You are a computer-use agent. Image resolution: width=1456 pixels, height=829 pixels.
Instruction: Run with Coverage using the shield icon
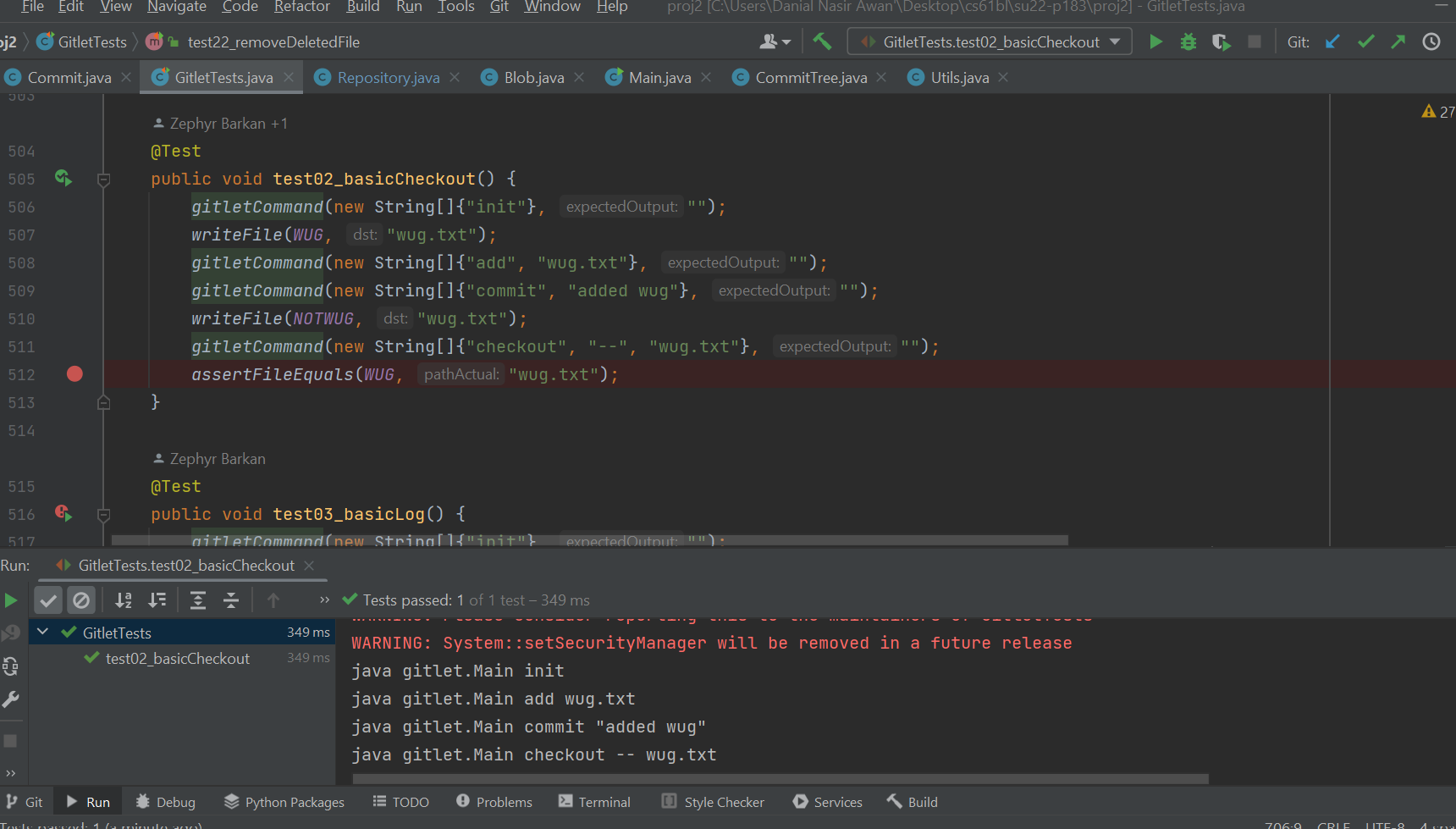[1221, 41]
